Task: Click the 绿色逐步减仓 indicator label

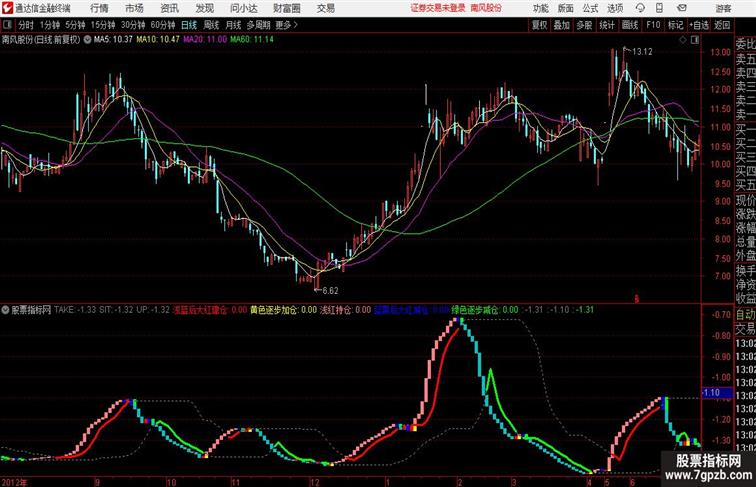Action: pos(485,310)
